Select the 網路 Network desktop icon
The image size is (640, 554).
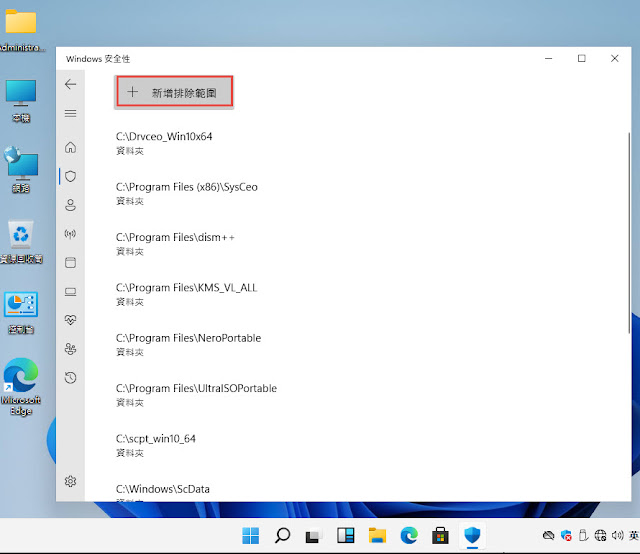tap(21, 169)
